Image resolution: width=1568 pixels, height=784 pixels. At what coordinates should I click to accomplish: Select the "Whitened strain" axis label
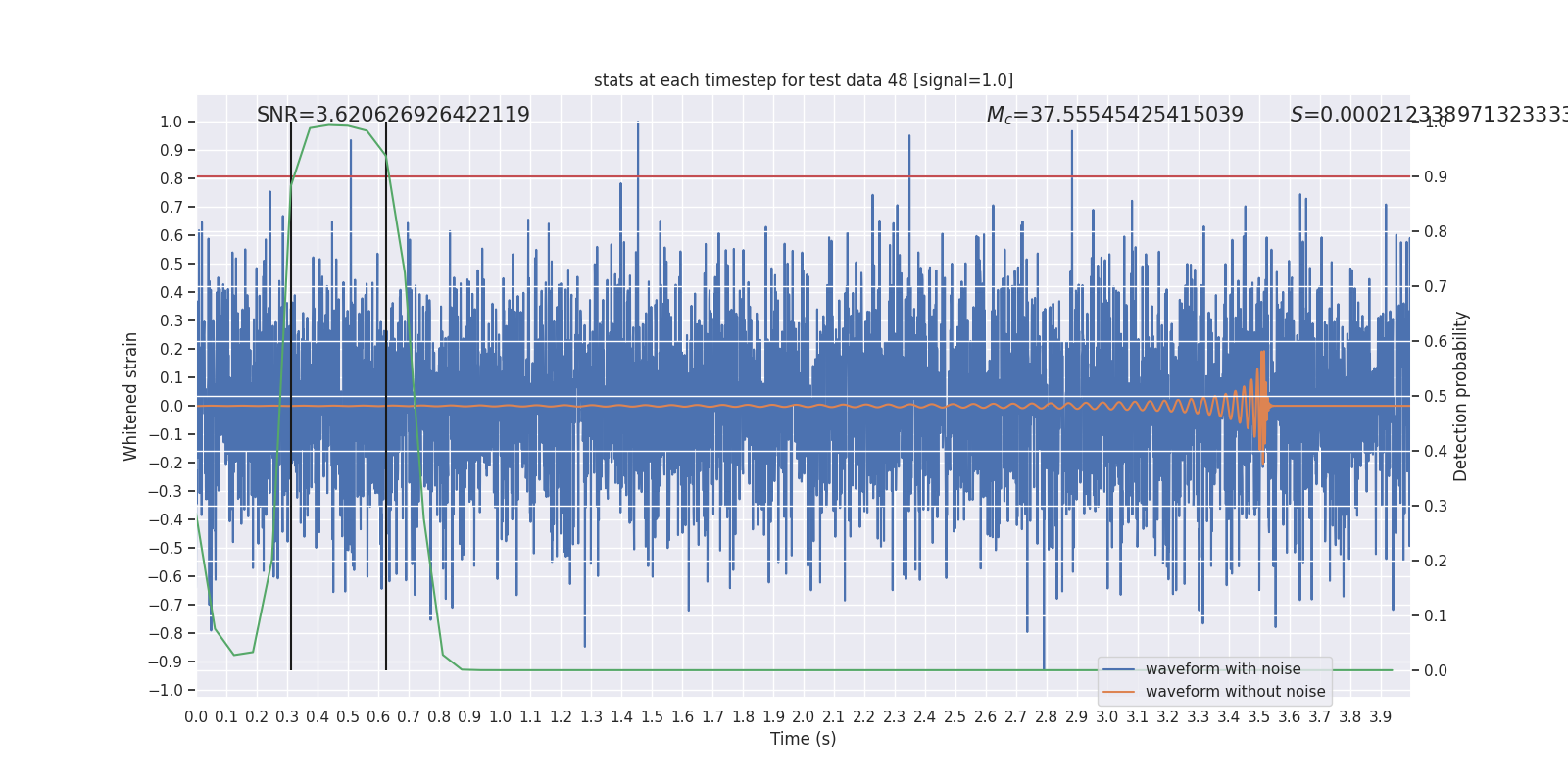131,396
